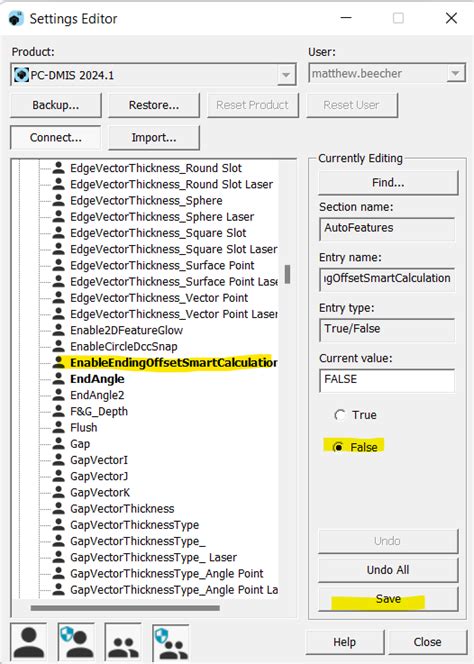Minimize the Settings Editor window

click(346, 18)
